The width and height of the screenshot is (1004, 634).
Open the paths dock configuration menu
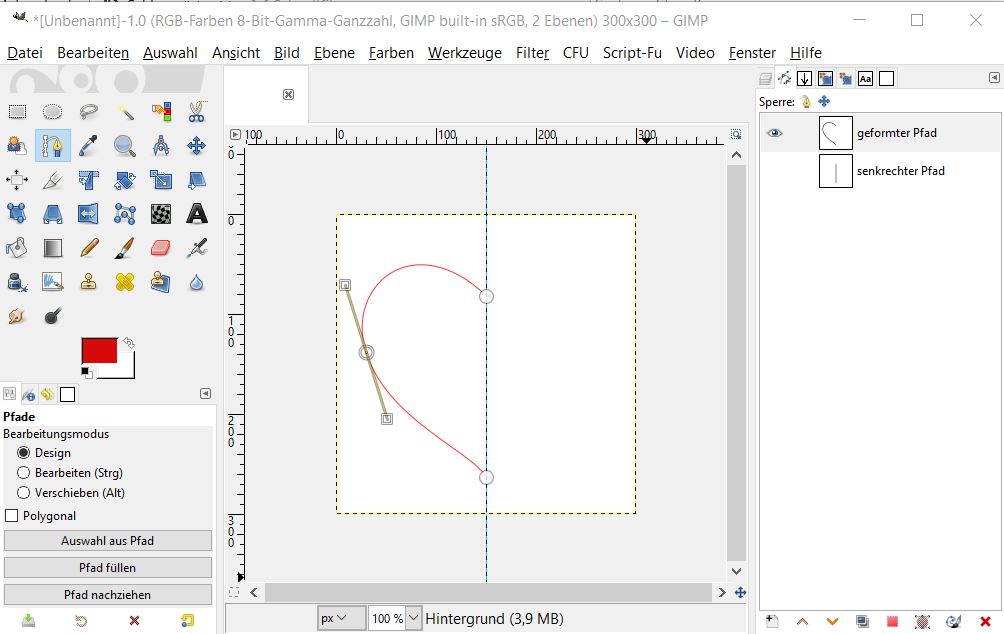(x=993, y=78)
